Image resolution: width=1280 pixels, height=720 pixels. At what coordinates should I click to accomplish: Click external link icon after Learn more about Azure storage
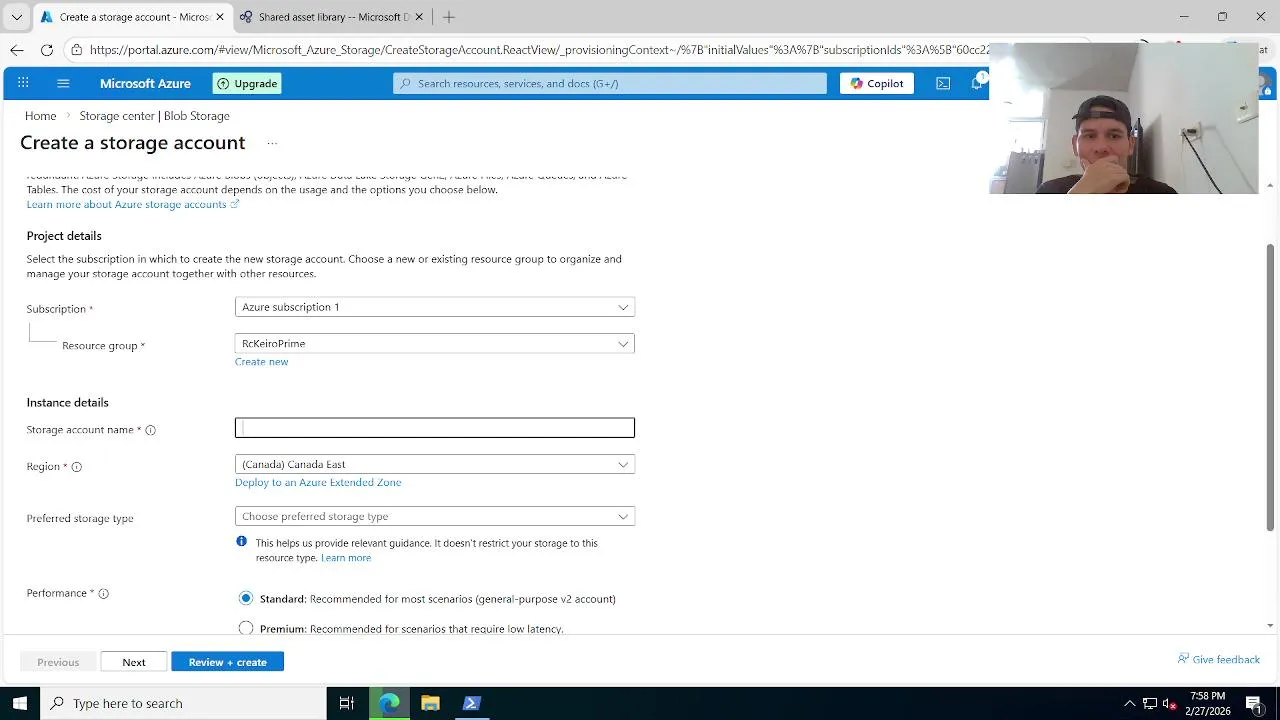coord(235,204)
